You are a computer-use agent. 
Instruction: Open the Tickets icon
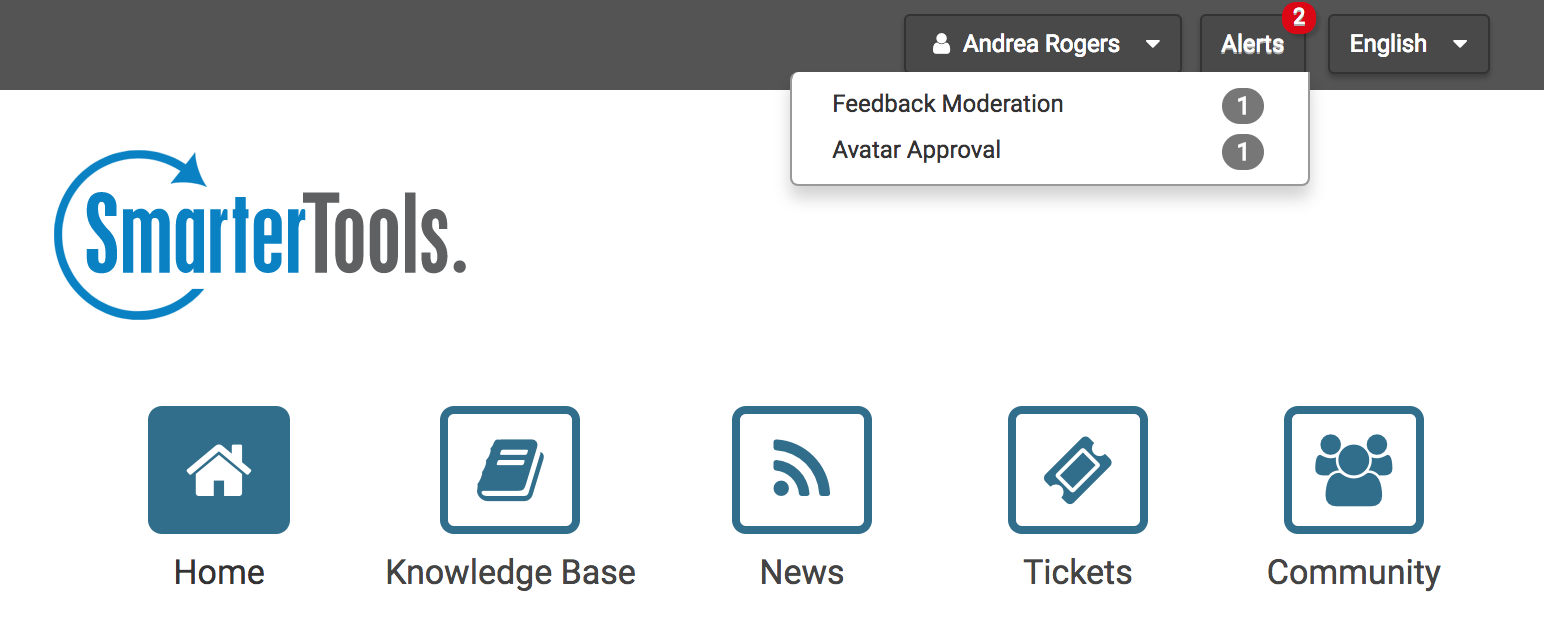[x=1078, y=470]
